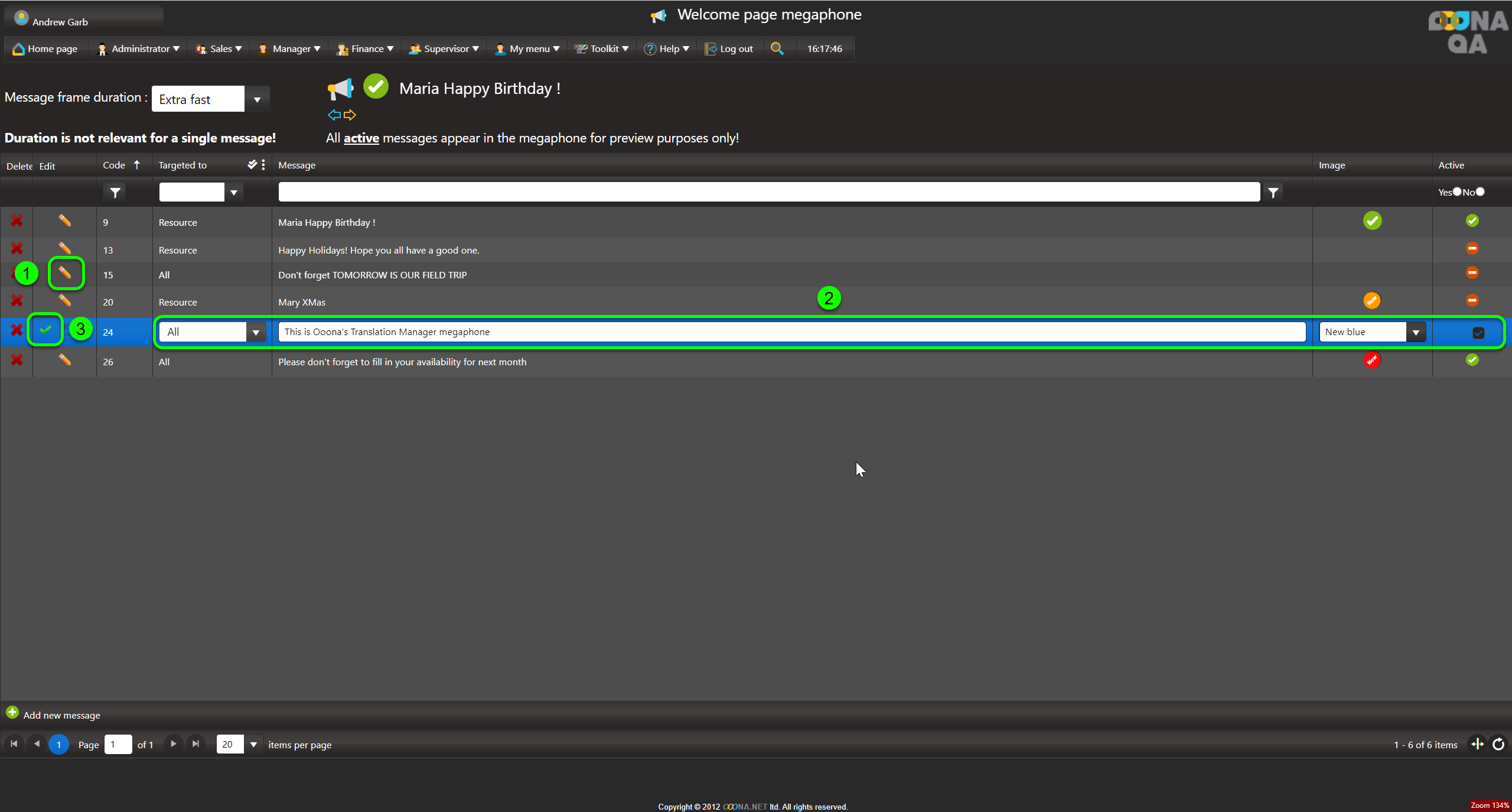Show previous megaphone message with left arrow
The image size is (1512, 812).
pos(334,115)
